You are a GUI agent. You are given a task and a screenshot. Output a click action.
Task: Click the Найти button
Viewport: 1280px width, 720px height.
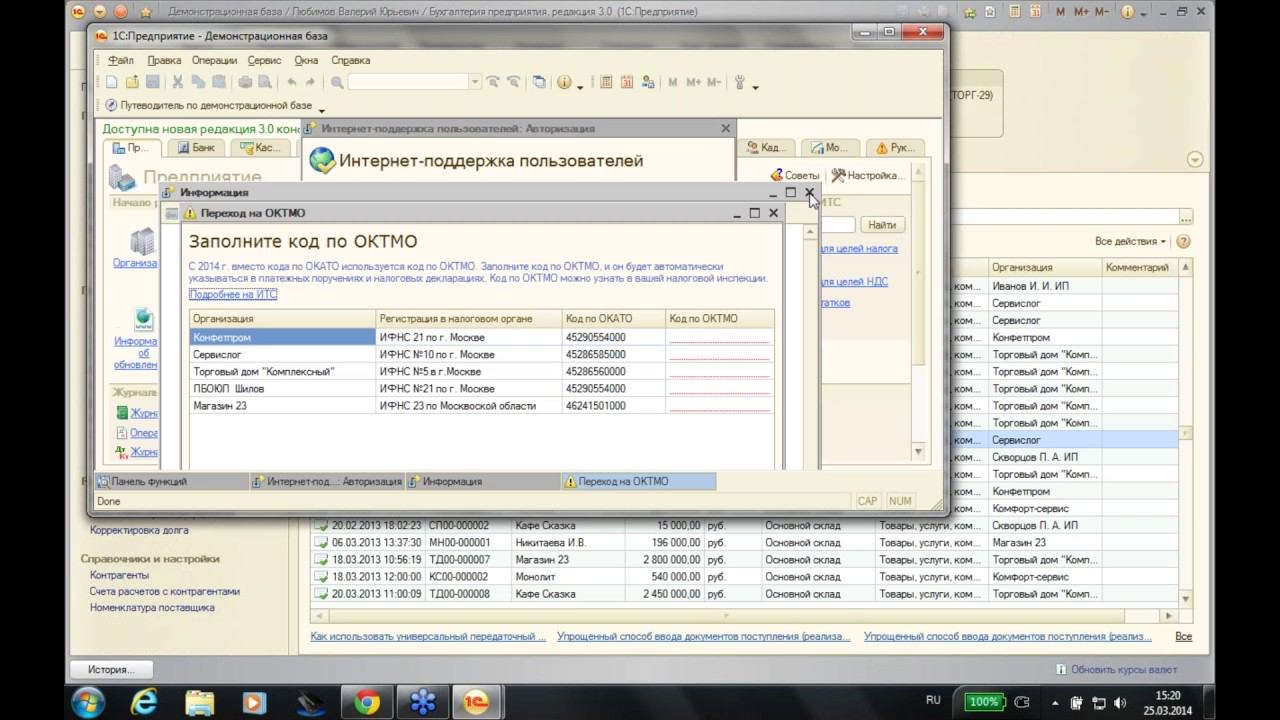coord(882,225)
